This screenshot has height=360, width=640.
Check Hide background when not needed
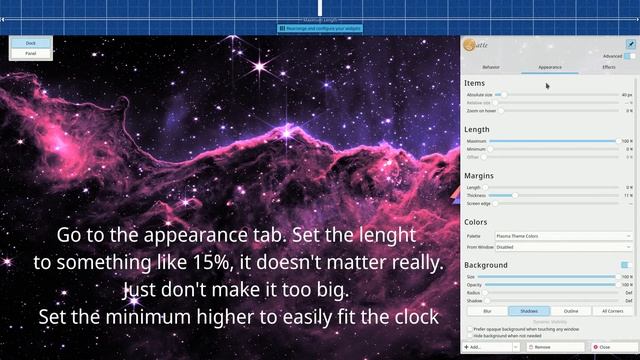[470, 336]
